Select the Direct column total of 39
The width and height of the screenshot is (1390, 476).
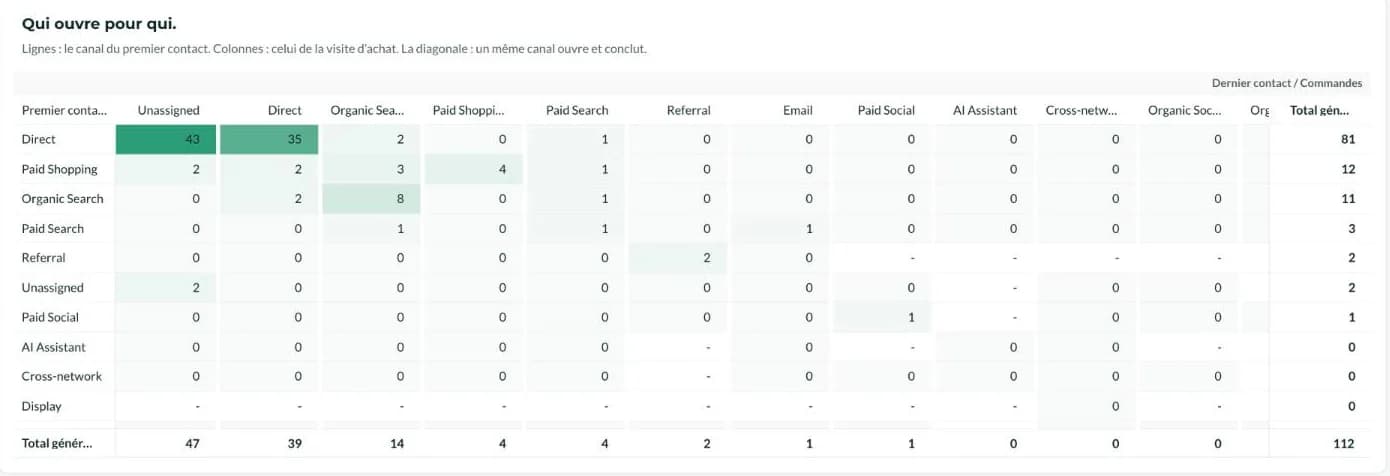[x=295, y=444]
